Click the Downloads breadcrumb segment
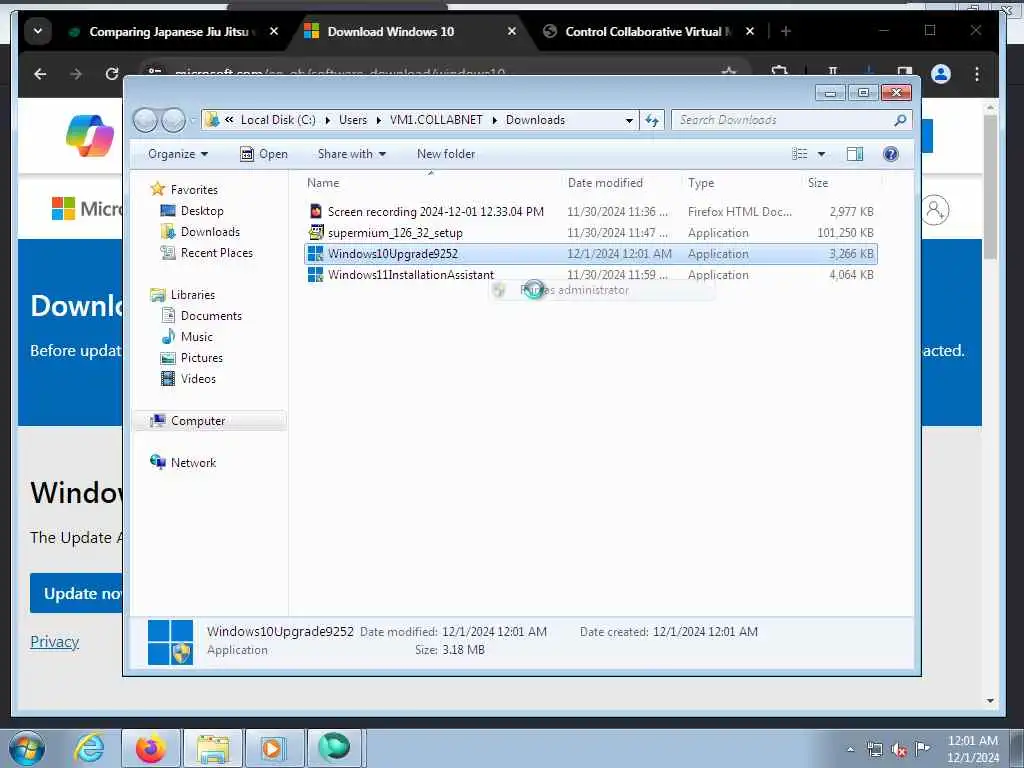The height and width of the screenshot is (768, 1024). tap(536, 120)
